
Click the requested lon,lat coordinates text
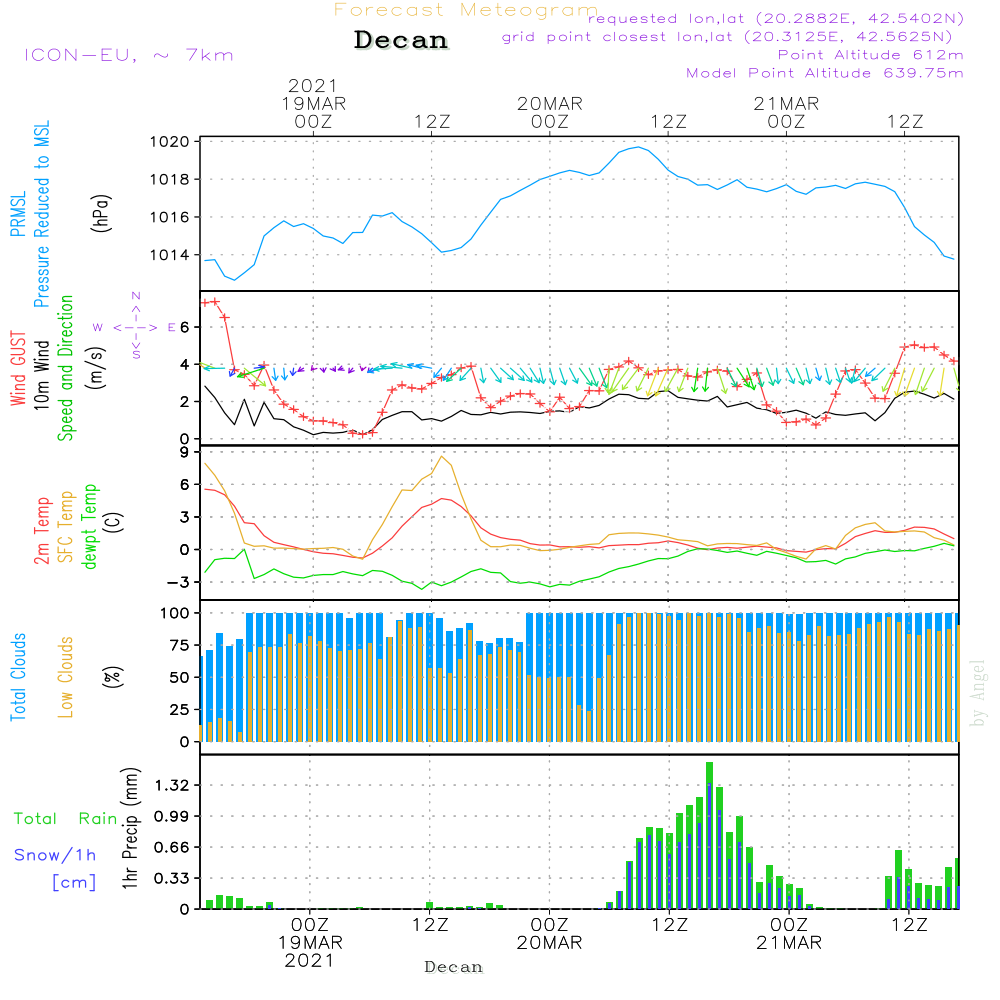click(x=775, y=19)
